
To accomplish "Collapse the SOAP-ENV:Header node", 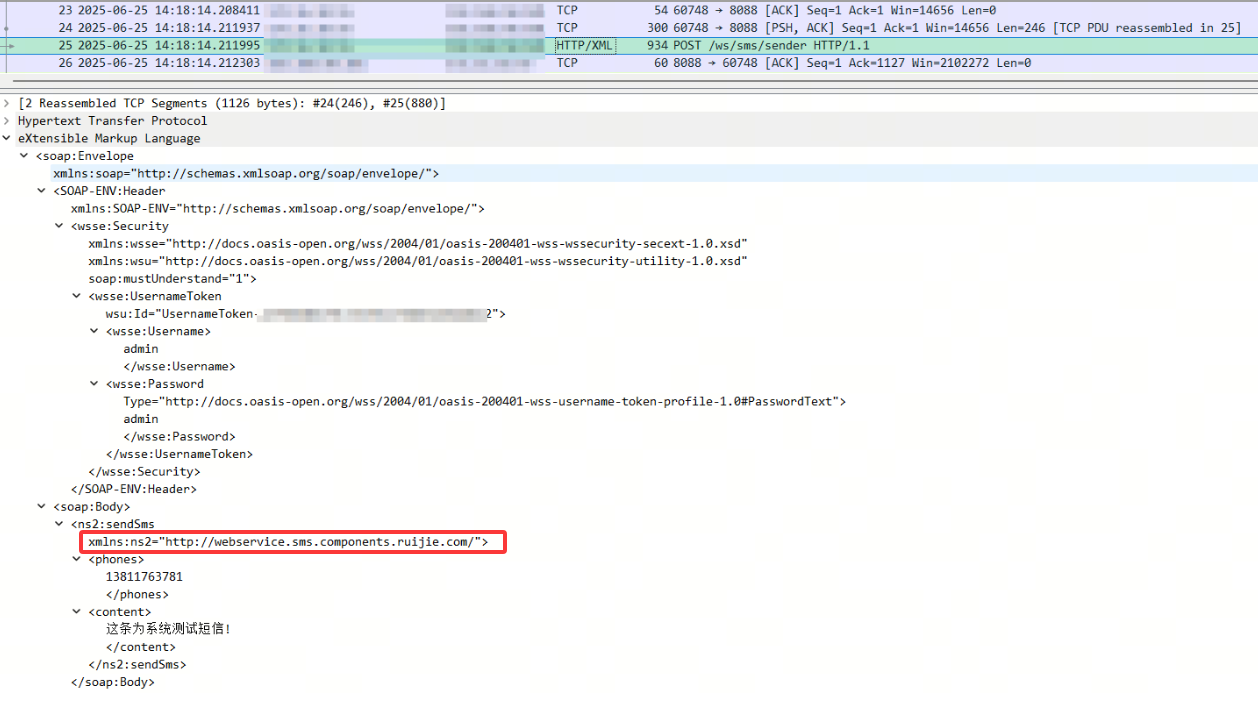I will click(x=42, y=191).
